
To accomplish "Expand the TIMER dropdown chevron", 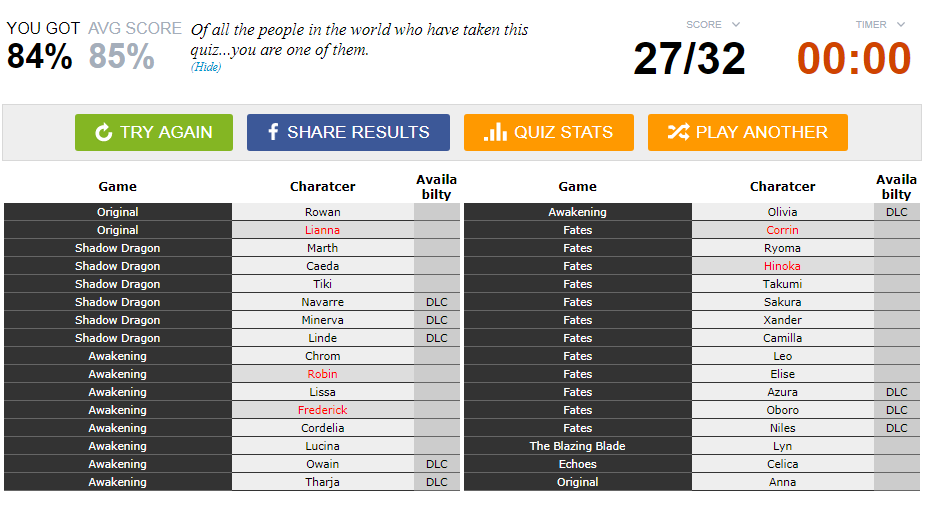I will coord(900,24).
